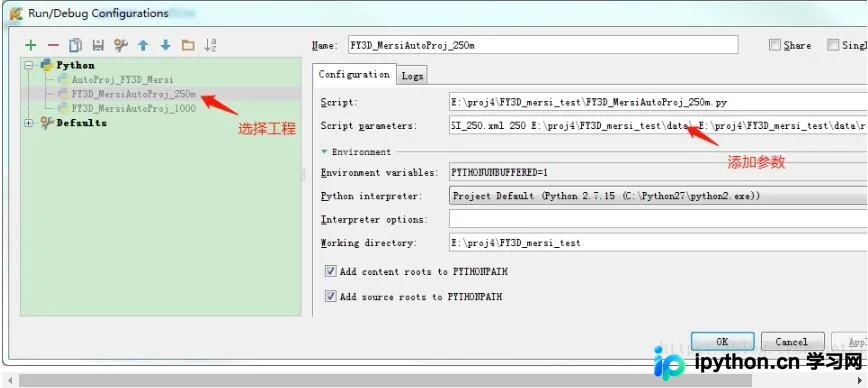Move the configuration down
This screenshot has height=388, width=868.
click(166, 45)
